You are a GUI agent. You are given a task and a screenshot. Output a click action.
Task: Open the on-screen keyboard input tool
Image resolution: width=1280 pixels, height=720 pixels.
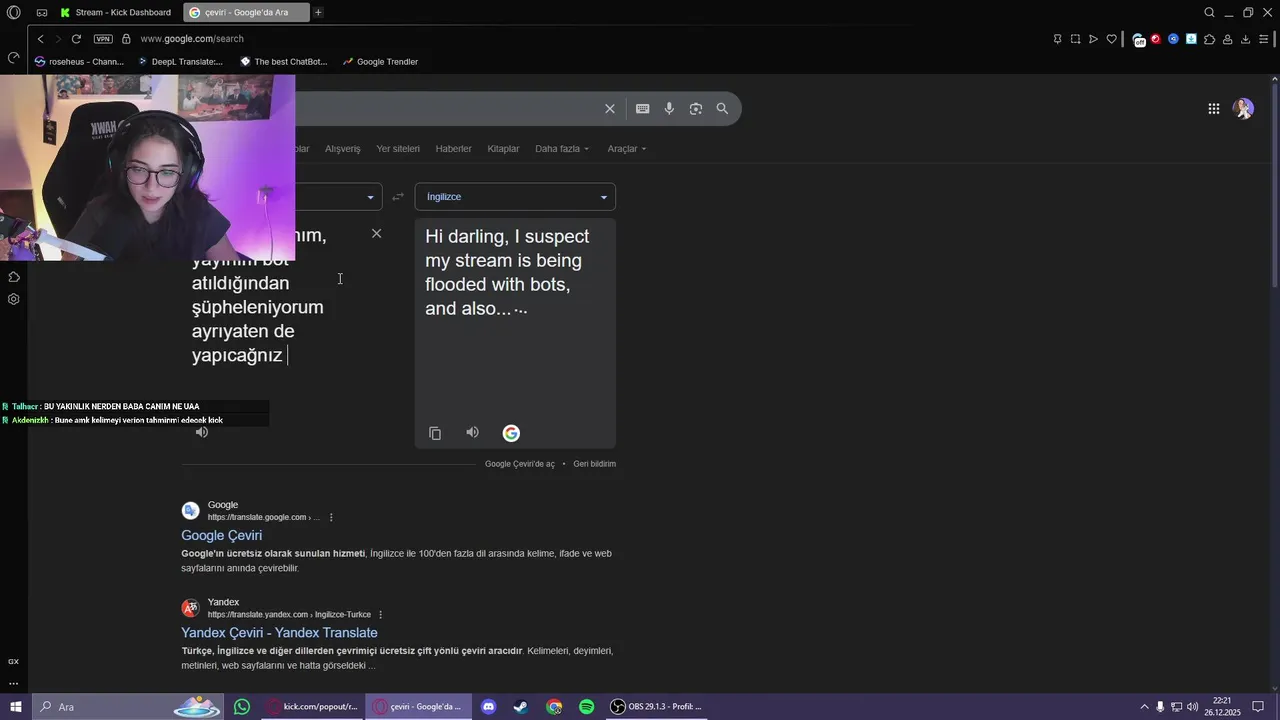click(x=642, y=109)
